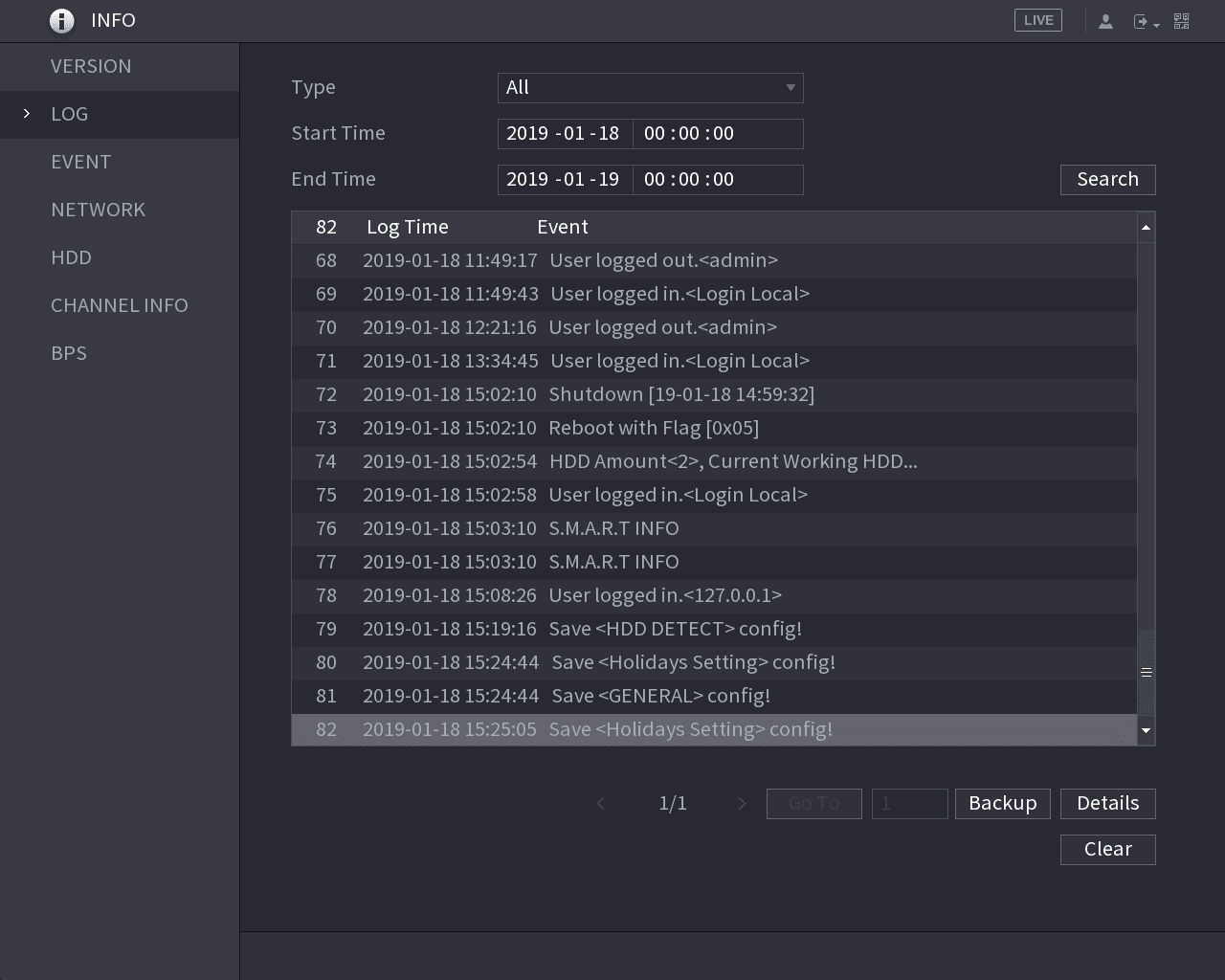Select Save <GENERAL> config entry
Image resolution: width=1225 pixels, height=980 pixels.
tap(714, 697)
